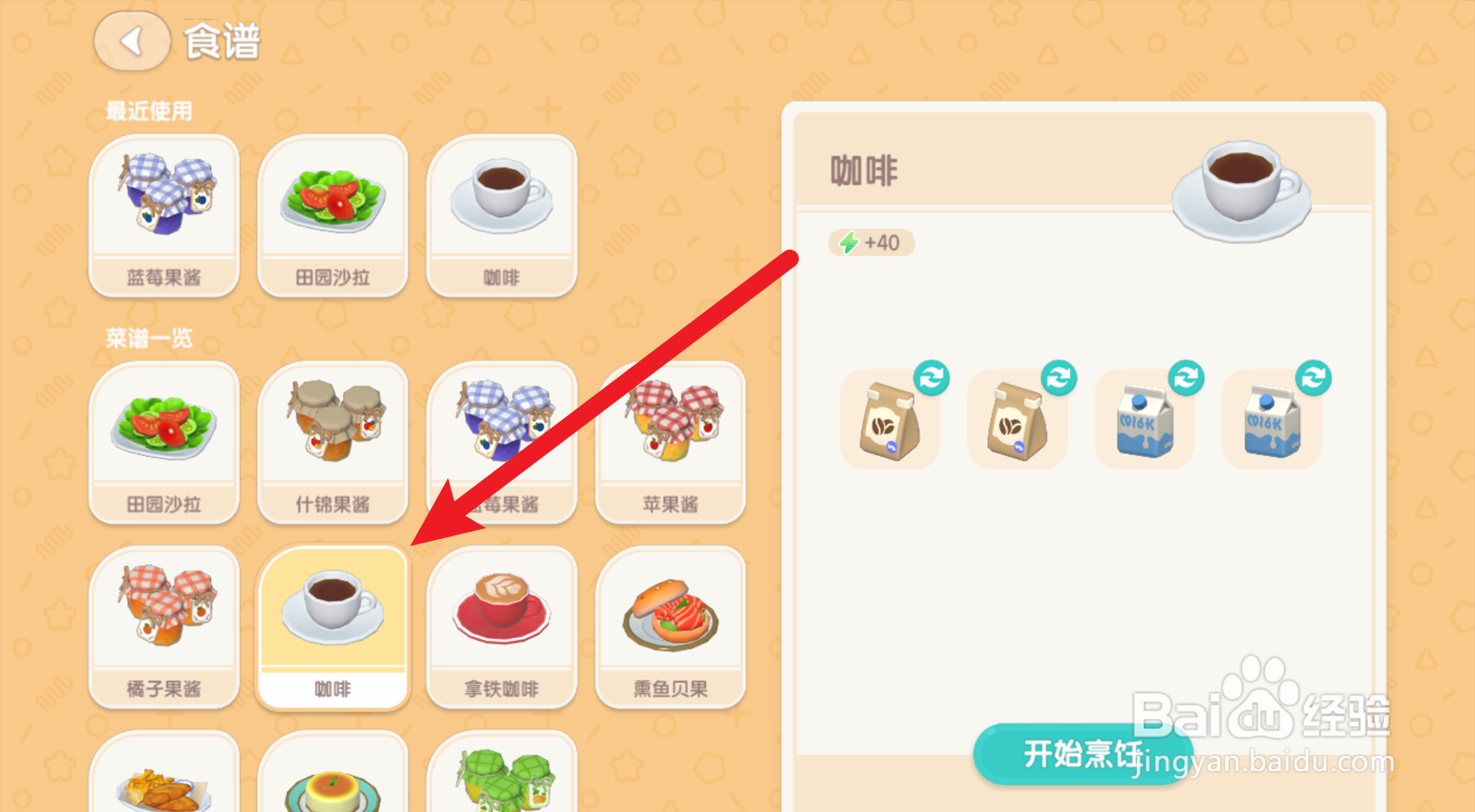Select 田园沙拉 under 菜谱一览
This screenshot has height=812, width=1475.
coord(164,442)
